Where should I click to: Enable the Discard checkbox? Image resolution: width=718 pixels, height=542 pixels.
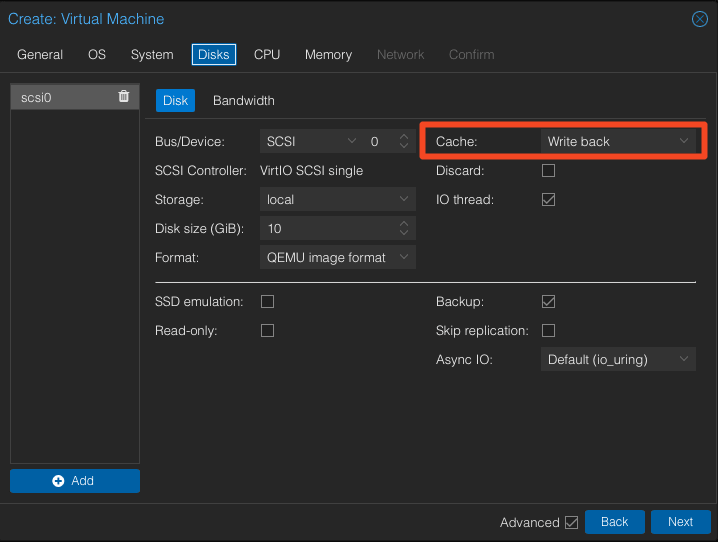tap(548, 171)
